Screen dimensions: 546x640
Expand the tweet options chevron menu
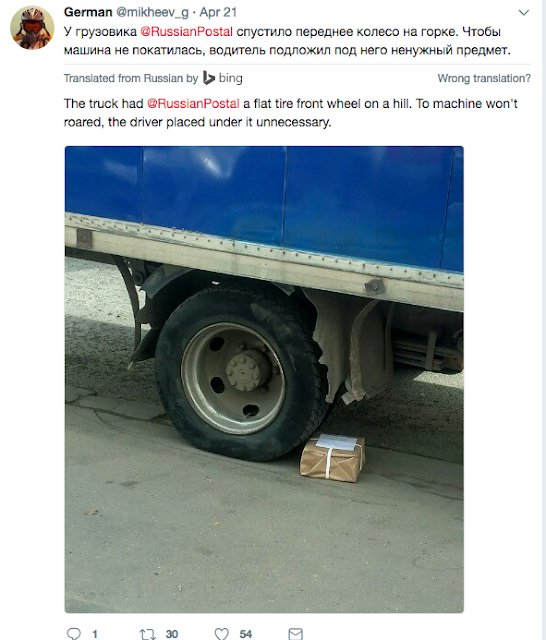pyautogui.click(x=524, y=12)
